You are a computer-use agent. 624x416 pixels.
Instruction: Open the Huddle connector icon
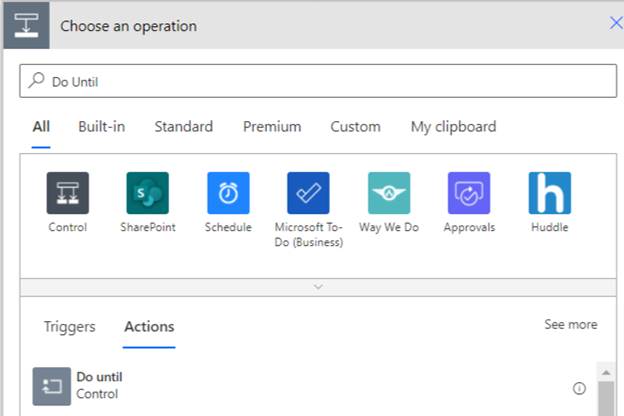click(x=550, y=193)
